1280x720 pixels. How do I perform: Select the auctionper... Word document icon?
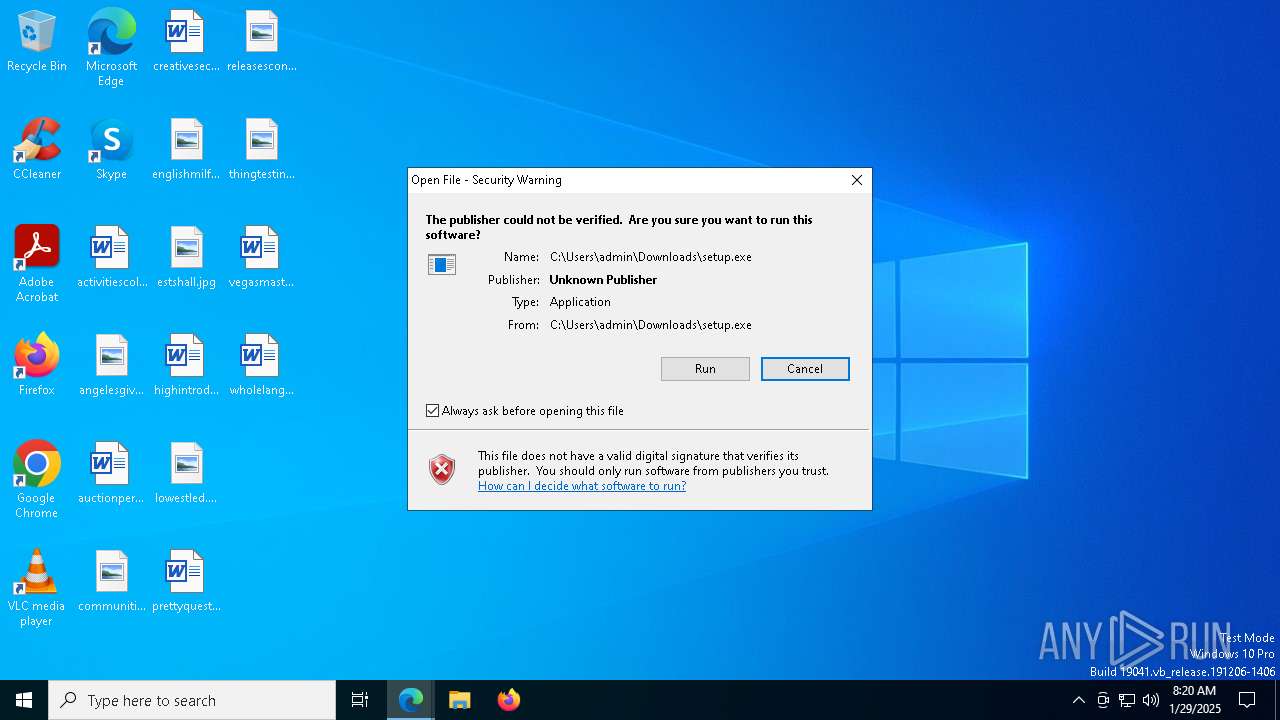(111, 473)
